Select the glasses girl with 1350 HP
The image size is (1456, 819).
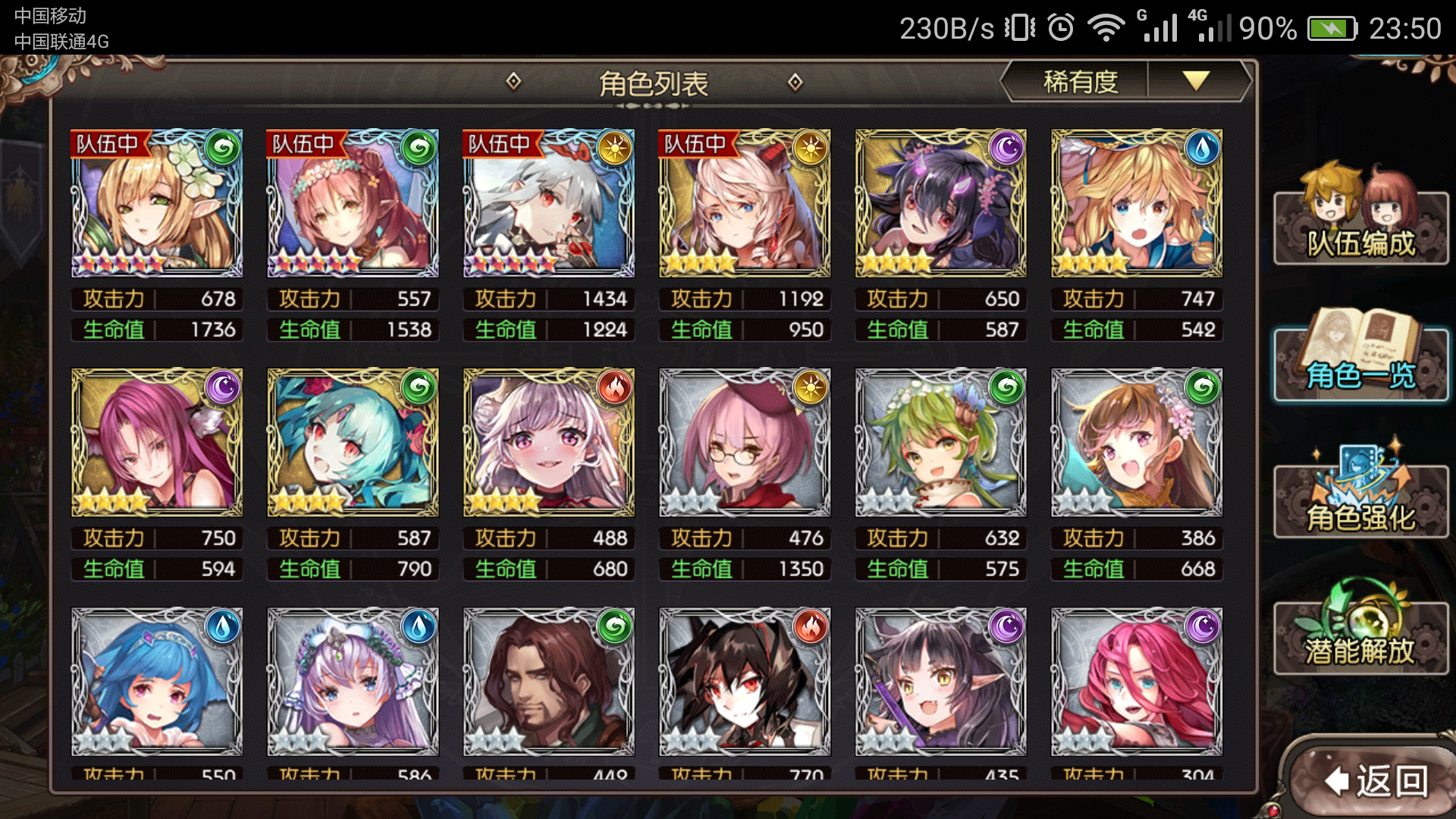[x=745, y=442]
